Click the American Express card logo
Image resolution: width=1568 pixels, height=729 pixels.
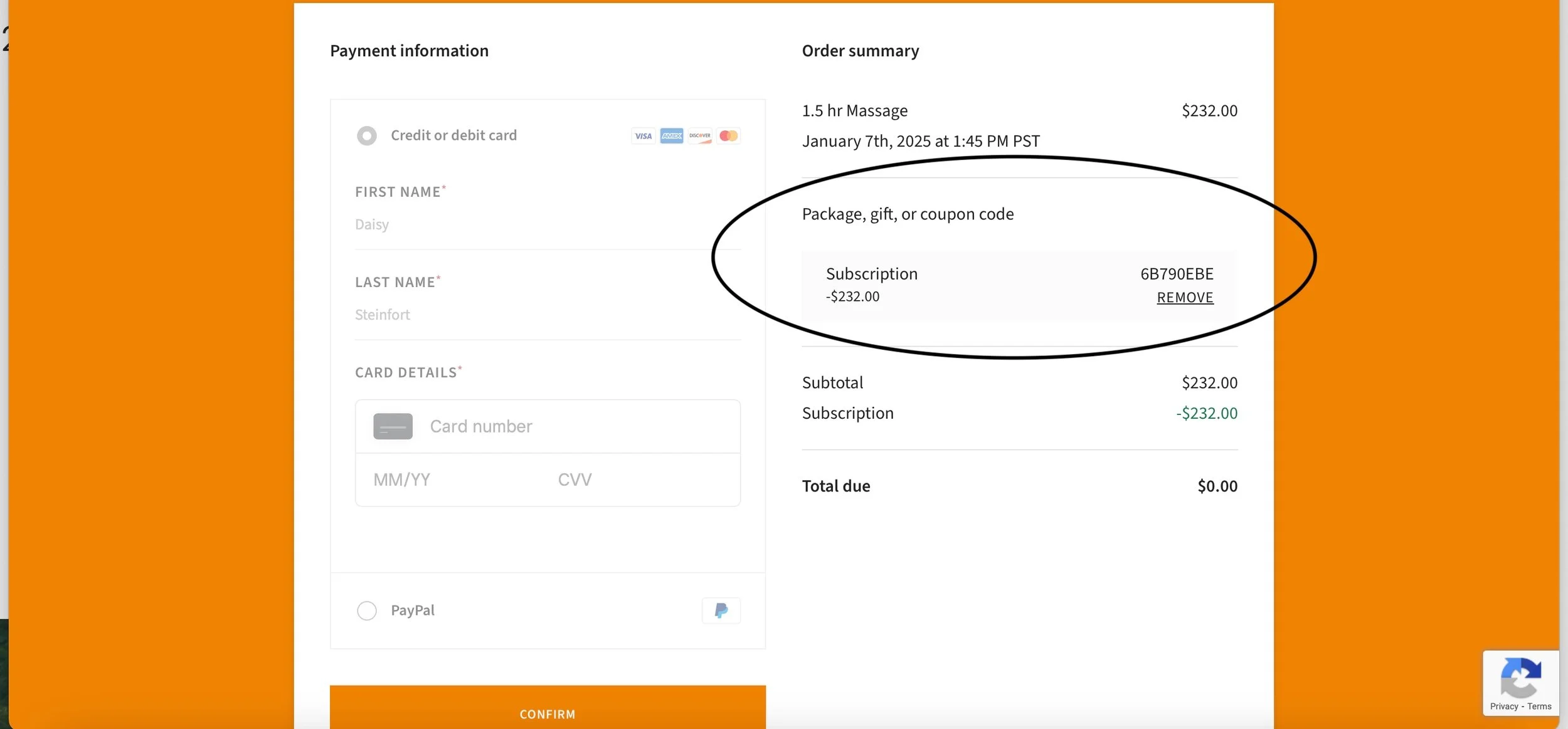point(671,136)
